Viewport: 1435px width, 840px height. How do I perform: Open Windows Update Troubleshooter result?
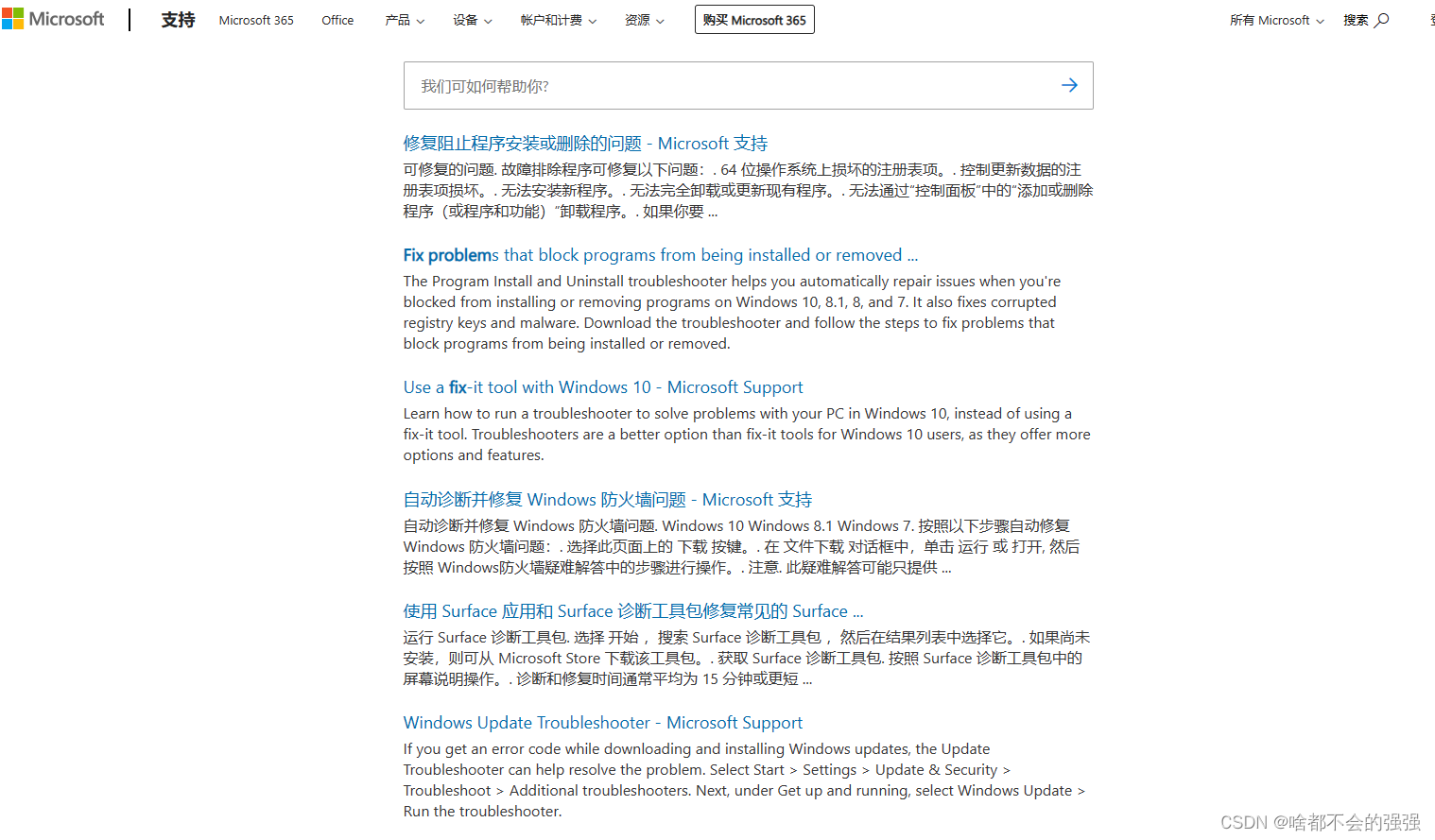[x=603, y=723]
